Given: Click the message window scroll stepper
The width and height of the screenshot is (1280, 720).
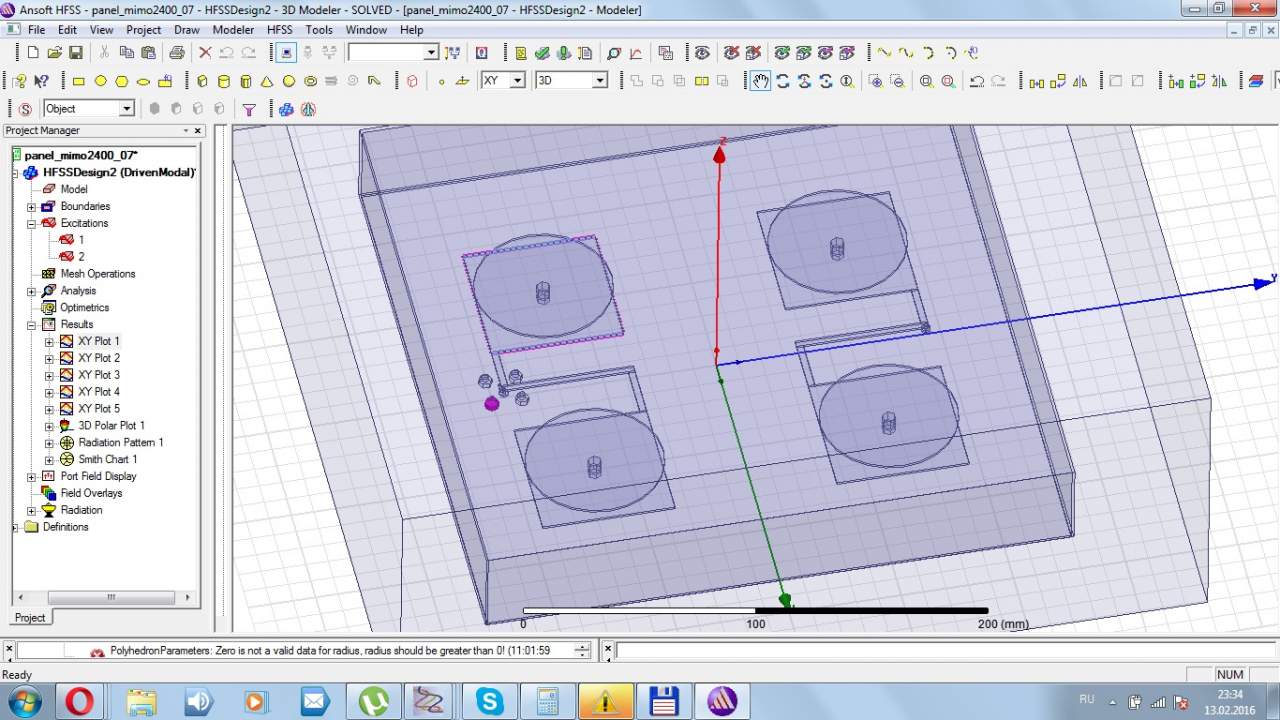Looking at the screenshot, I should click(x=582, y=651).
